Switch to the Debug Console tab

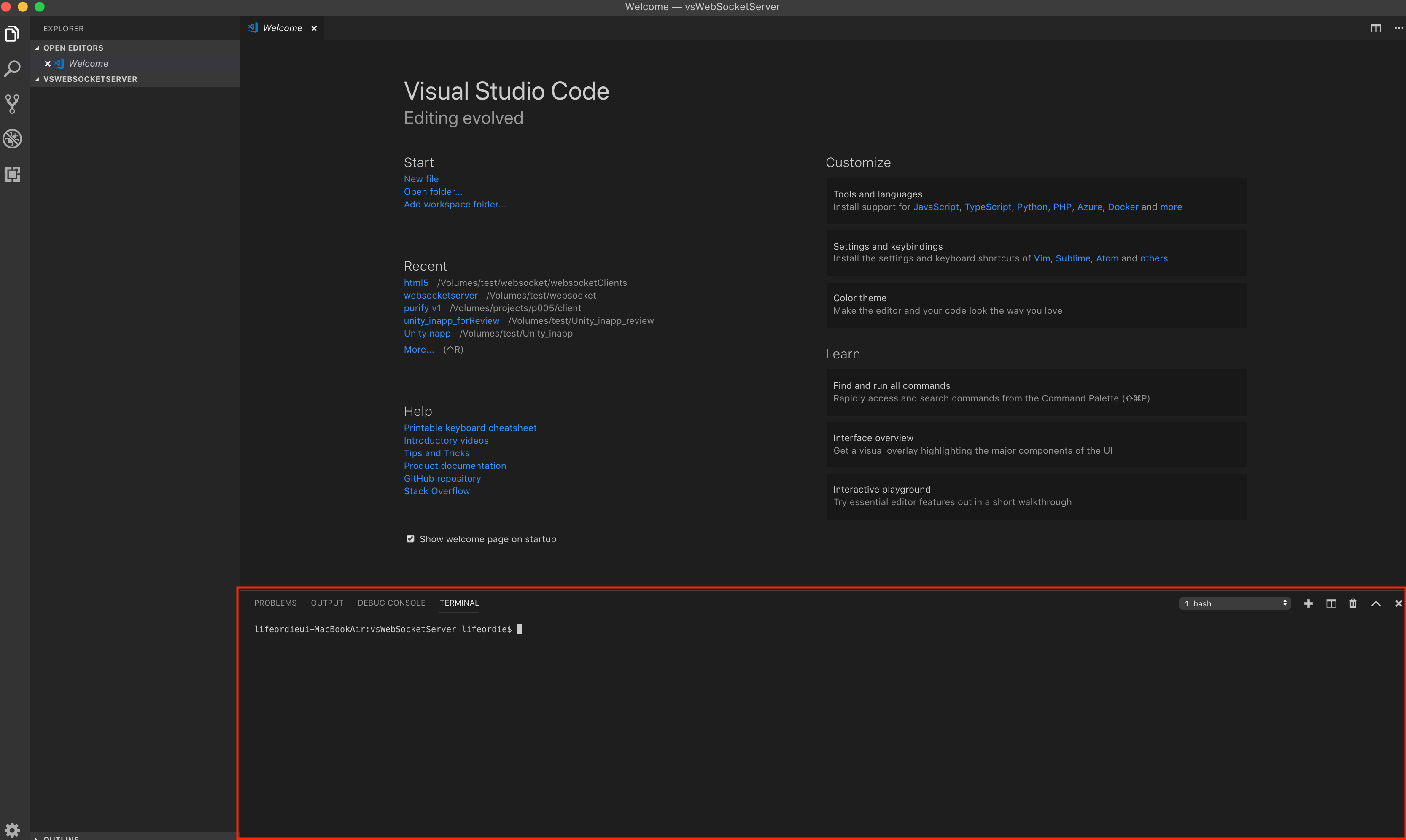391,603
